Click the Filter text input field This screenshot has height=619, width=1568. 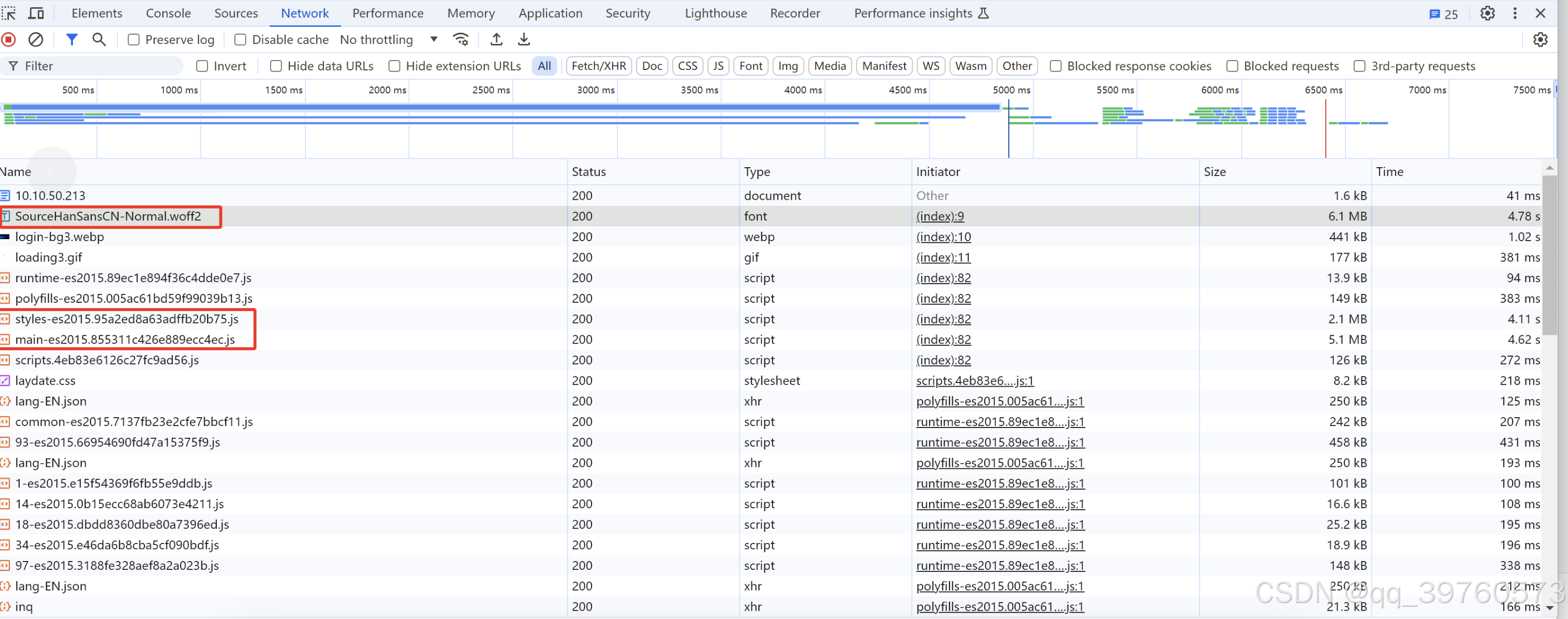pyautogui.click(x=97, y=66)
